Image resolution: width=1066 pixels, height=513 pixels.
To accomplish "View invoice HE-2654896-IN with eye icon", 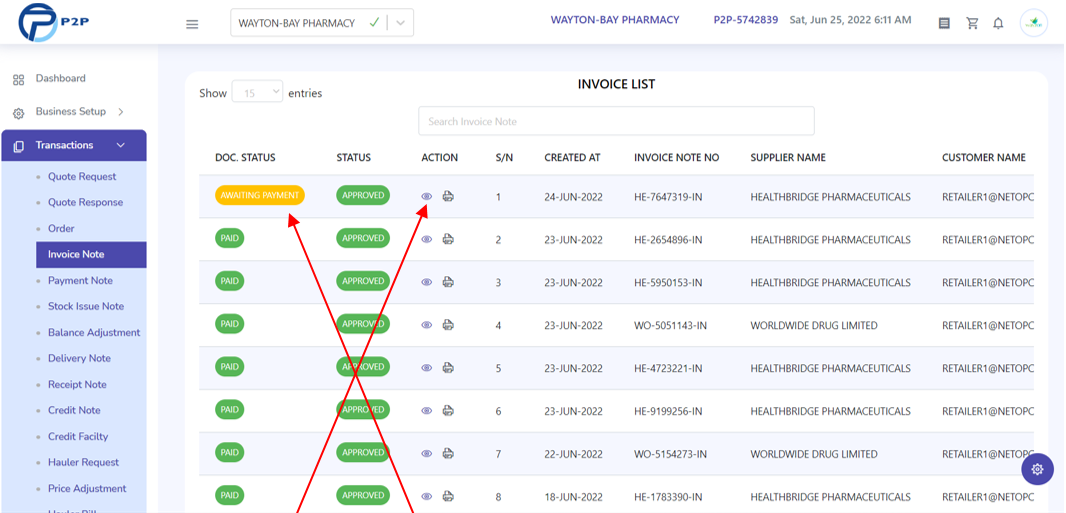I will 426,239.
